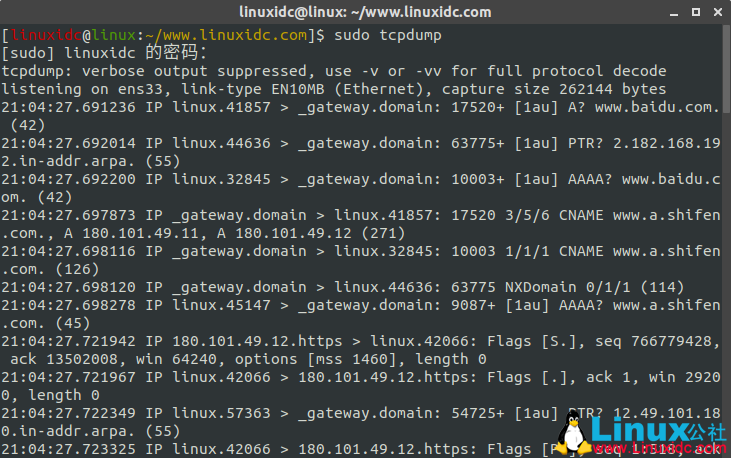
Task: Click the text 'options [mss 1460]'
Action: pos(316,360)
